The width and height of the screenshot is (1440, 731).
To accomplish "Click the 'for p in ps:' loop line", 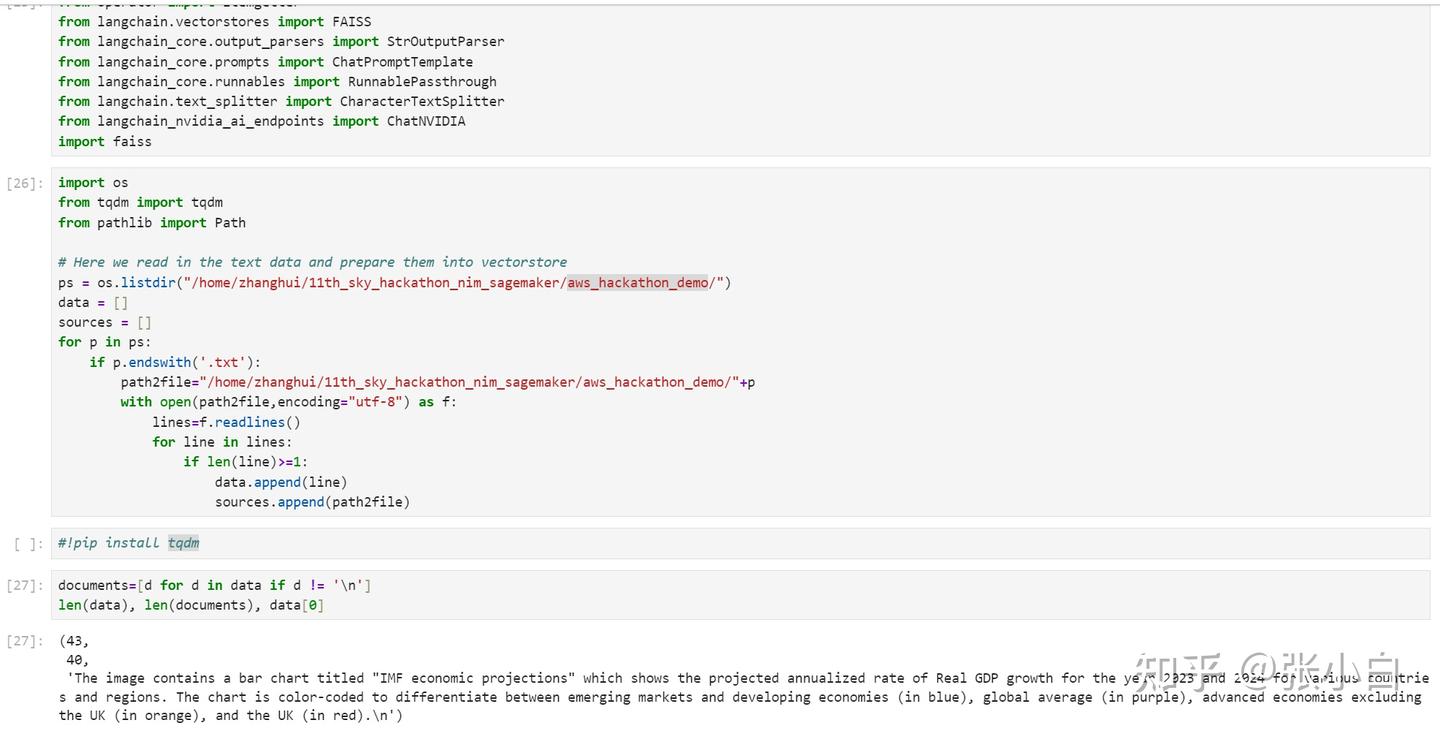I will tap(105, 343).
